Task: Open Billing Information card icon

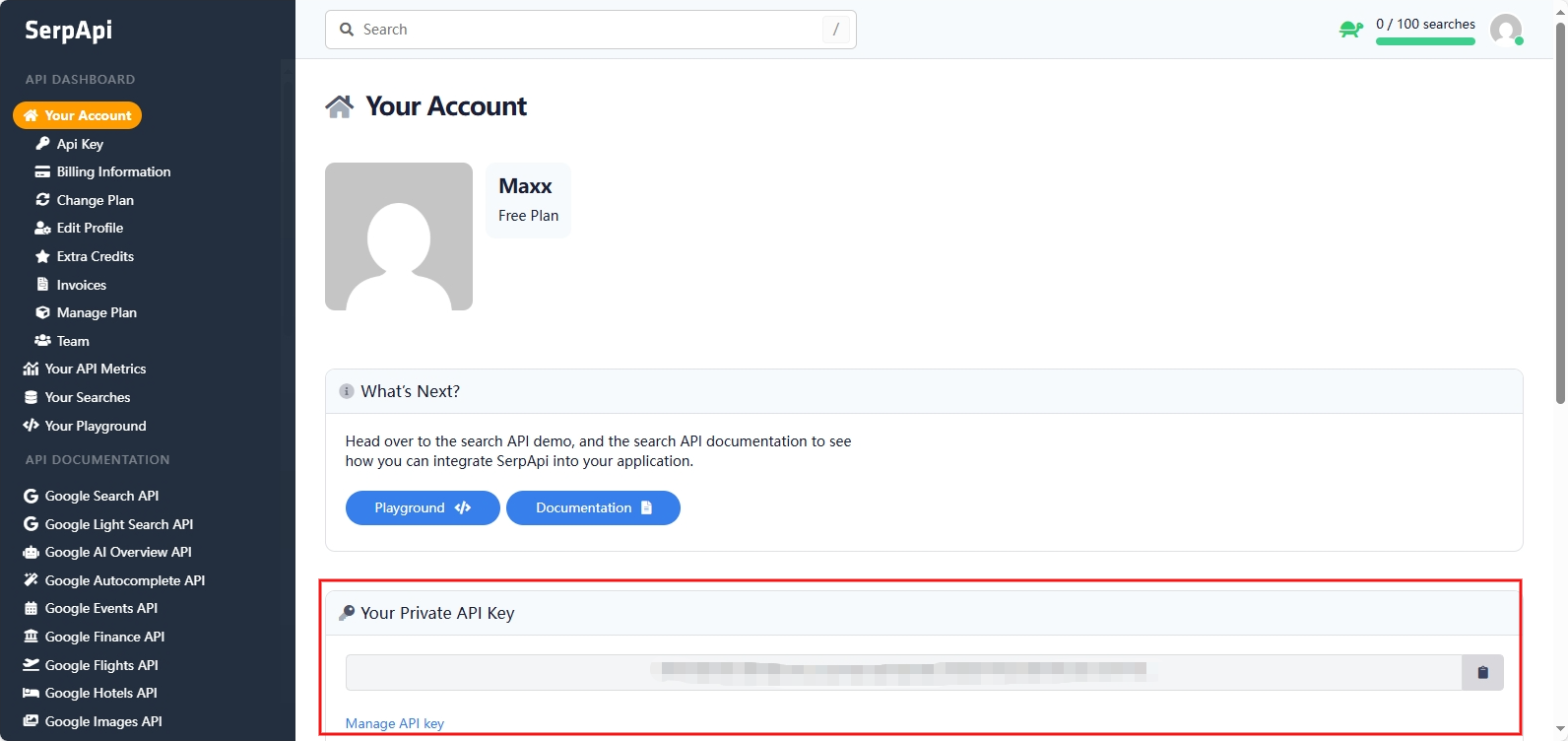Action: click(42, 171)
